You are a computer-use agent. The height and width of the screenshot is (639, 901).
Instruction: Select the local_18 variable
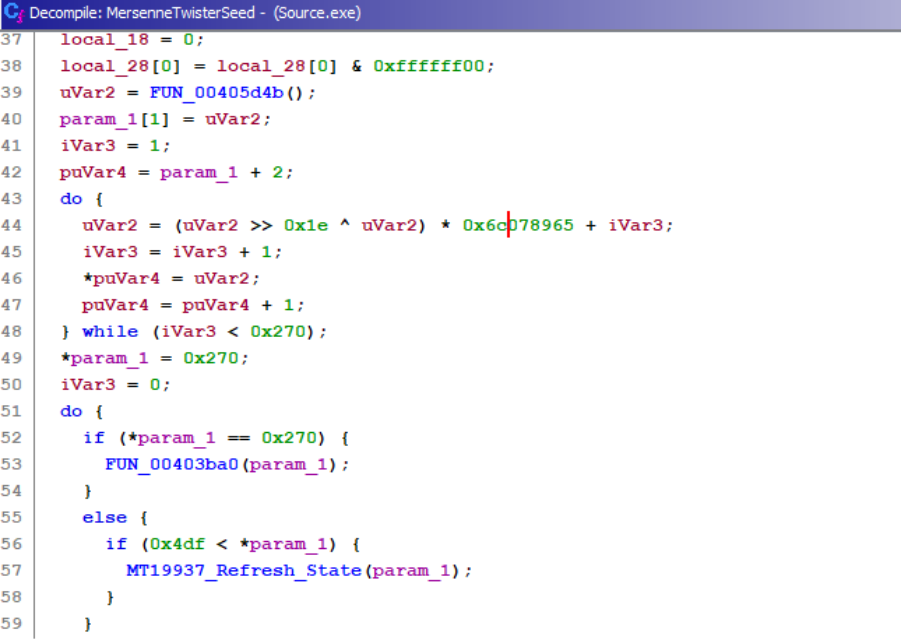[x=103, y=39]
